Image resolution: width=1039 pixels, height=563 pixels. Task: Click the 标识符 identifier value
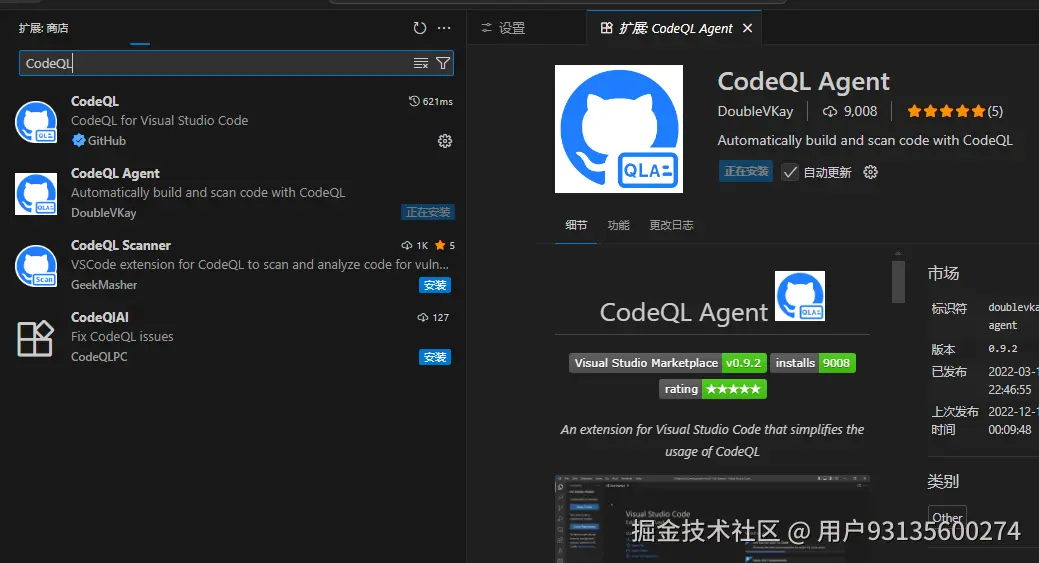pyautogui.click(x=1013, y=316)
